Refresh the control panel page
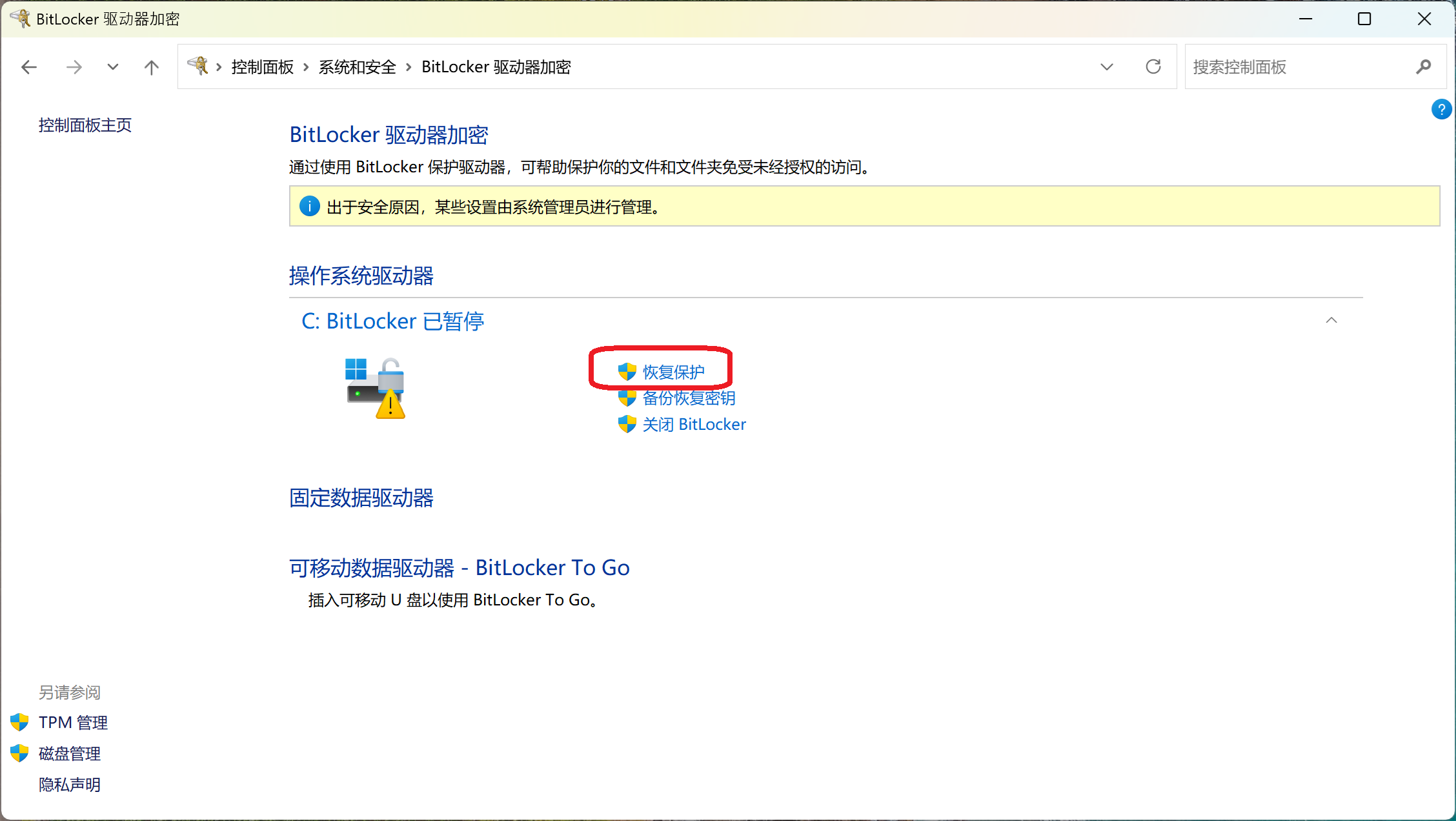Screen dimensions: 1456x821 pyautogui.click(x=1153, y=66)
